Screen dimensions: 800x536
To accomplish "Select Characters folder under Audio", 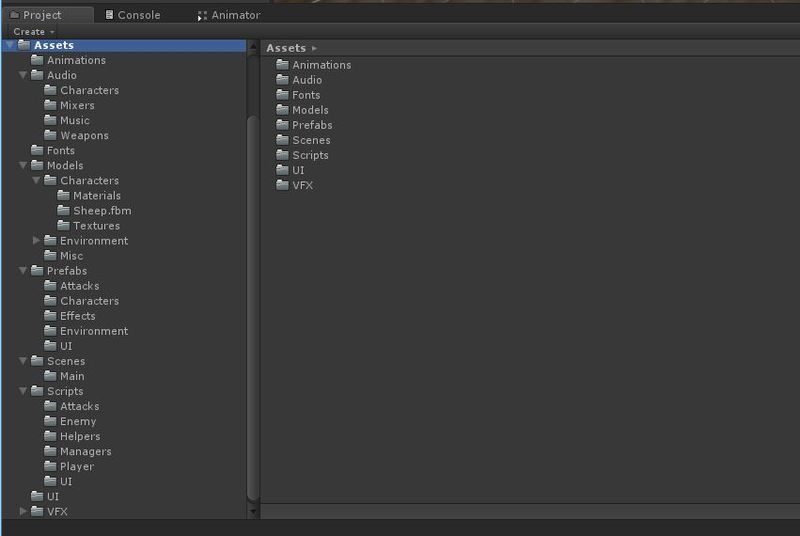I will coord(89,90).
